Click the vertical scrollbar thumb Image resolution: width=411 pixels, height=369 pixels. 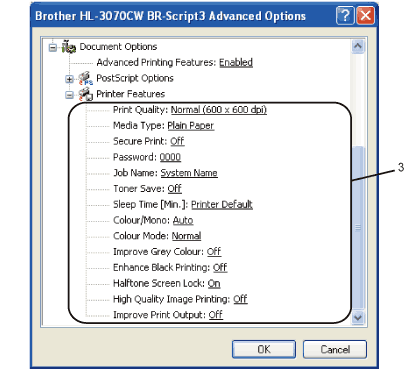tap(358, 228)
